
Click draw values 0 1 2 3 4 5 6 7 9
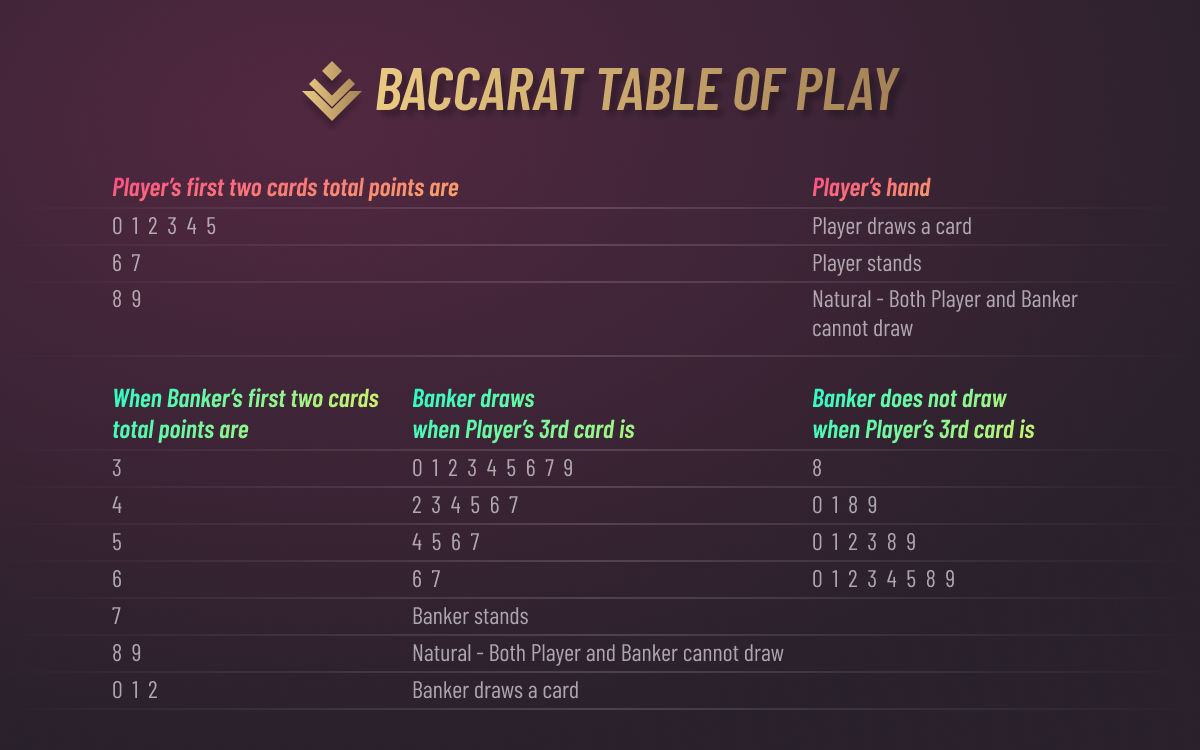tap(493, 468)
